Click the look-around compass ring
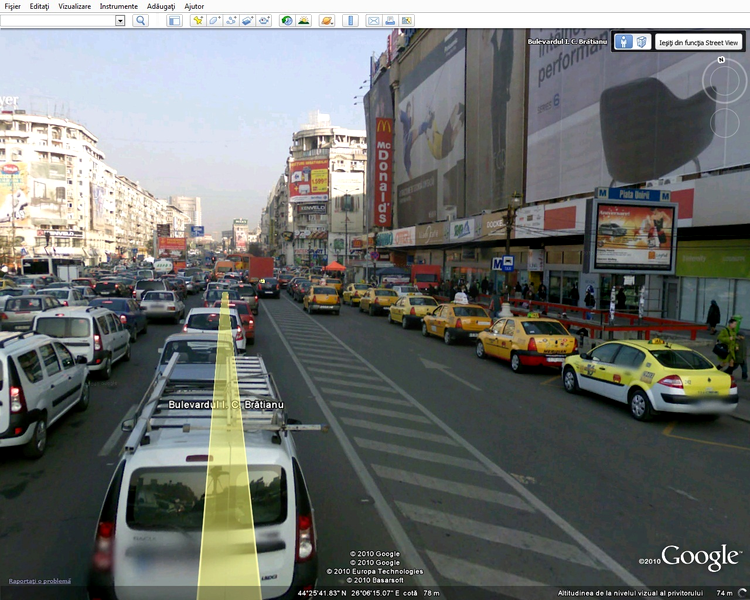Screen dimensions: 750x600 (x=724, y=81)
